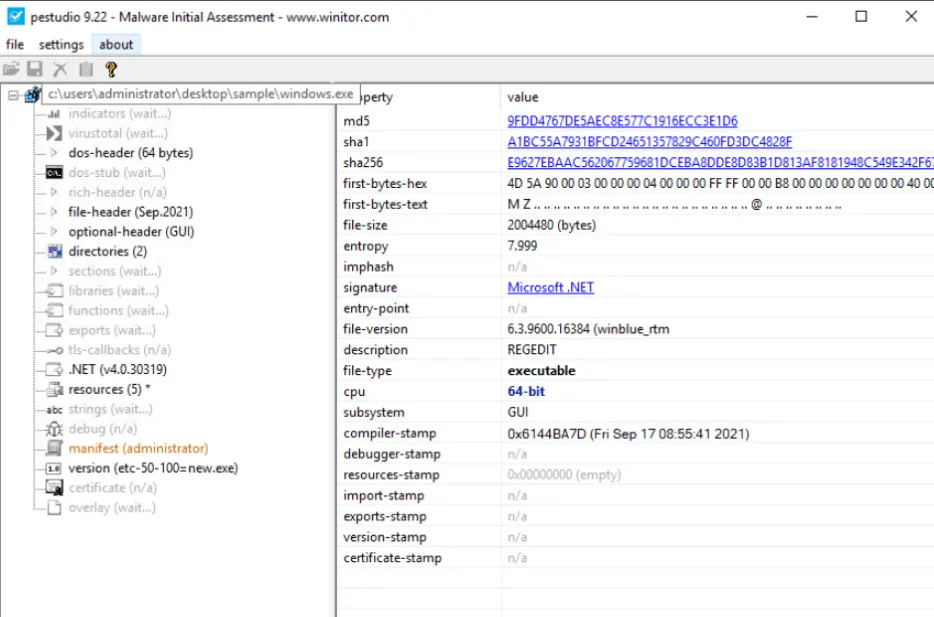Select .NET (v4.0.30319) tree item
Image resolution: width=934 pixels, height=617 pixels.
117,369
